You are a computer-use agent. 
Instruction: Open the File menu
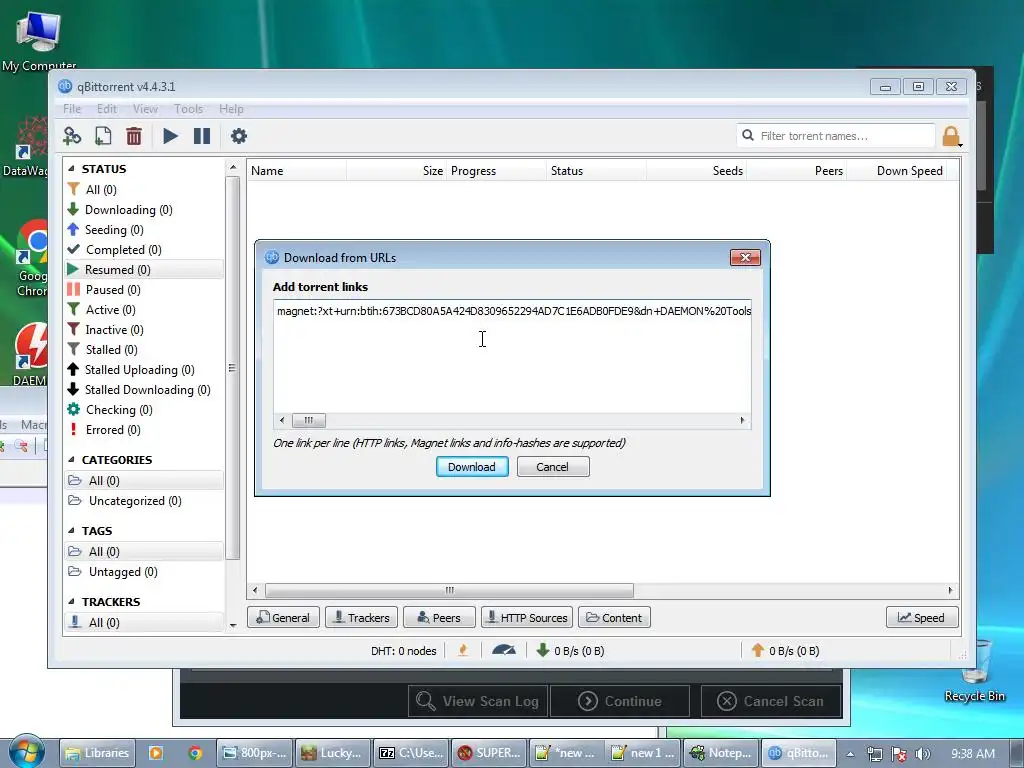72,109
